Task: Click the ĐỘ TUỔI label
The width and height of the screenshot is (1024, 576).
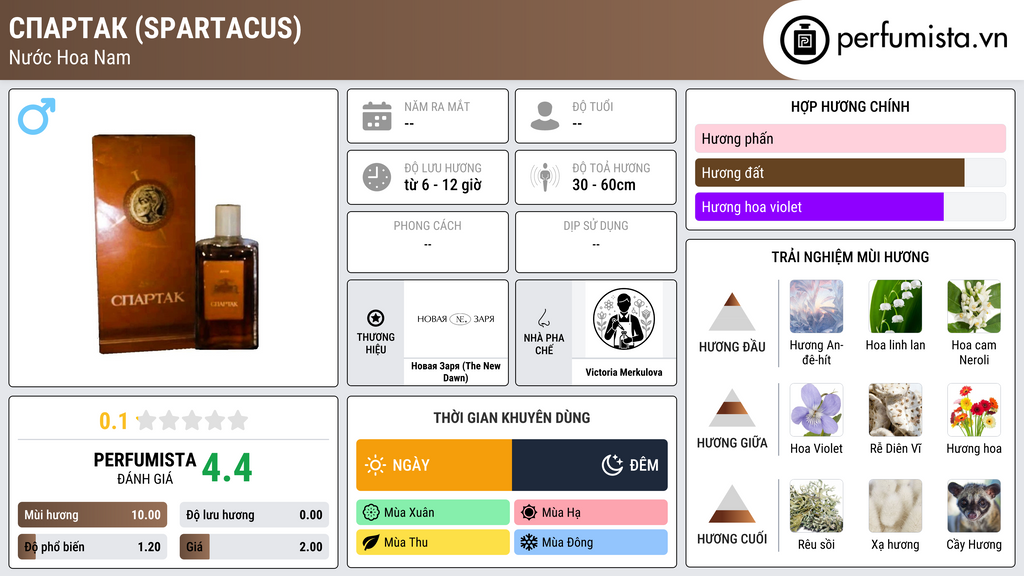Action: pyautogui.click(x=593, y=106)
